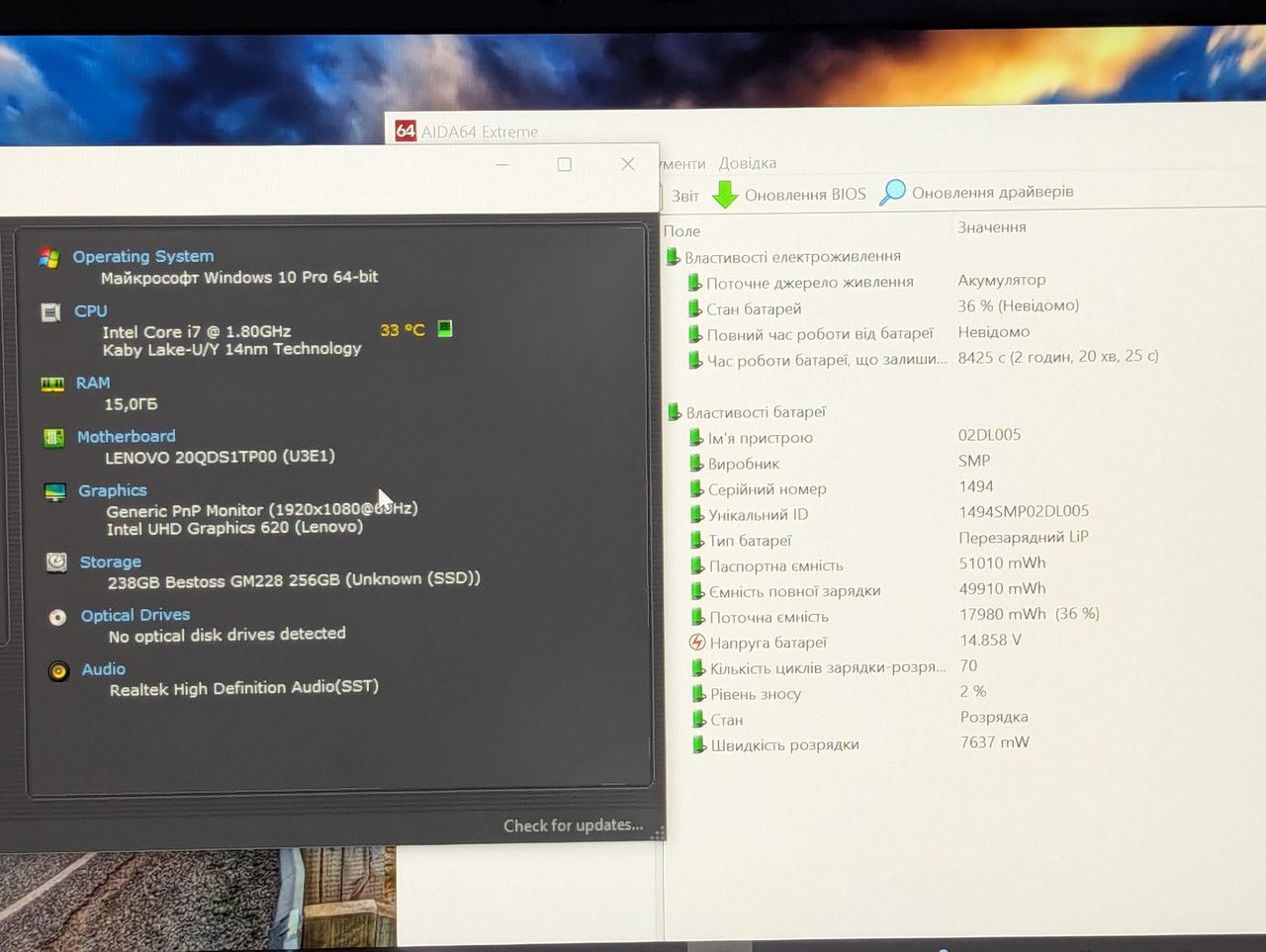Click the Audio speaker icon
The image size is (1266, 952).
tap(59, 671)
